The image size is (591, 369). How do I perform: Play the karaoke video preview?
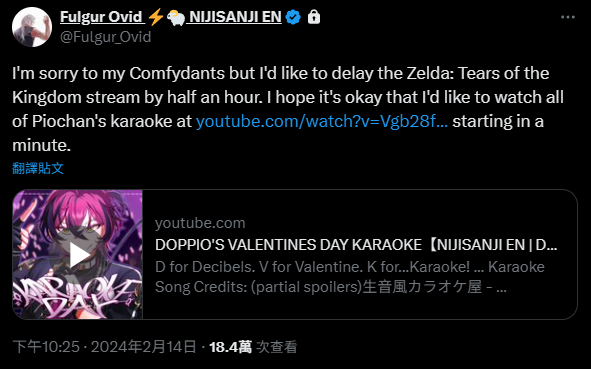click(x=78, y=255)
